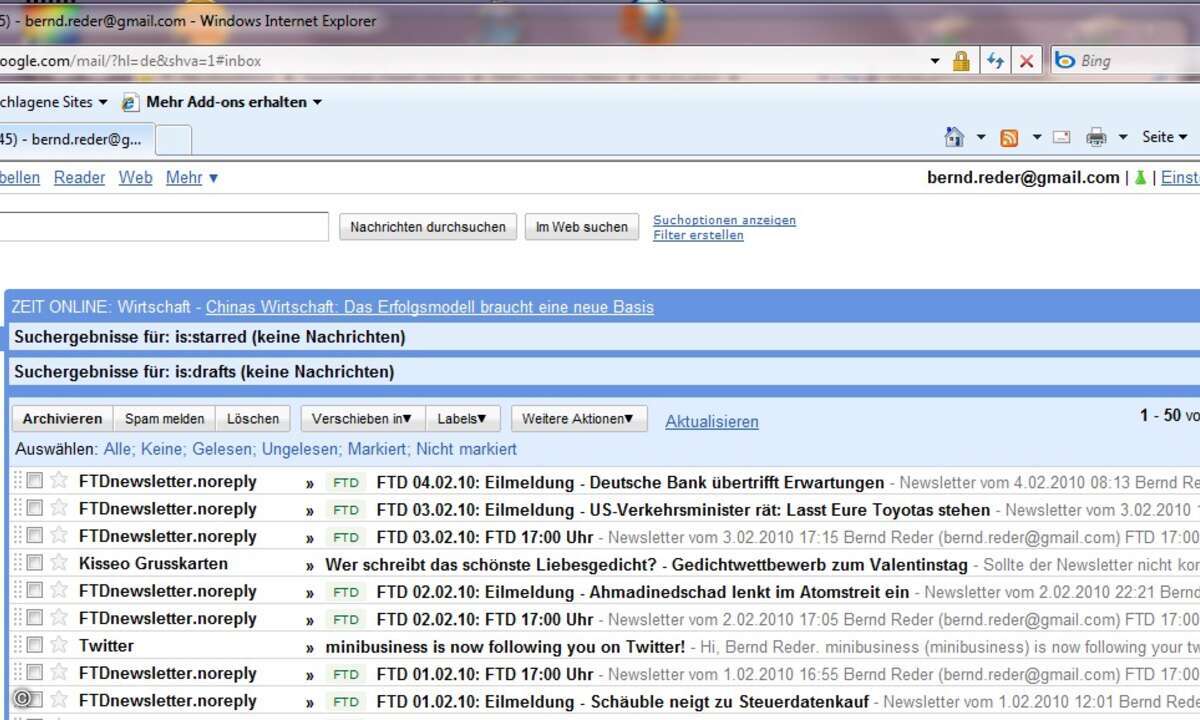Click the Archivieren button
The height and width of the screenshot is (720, 1200).
point(62,419)
